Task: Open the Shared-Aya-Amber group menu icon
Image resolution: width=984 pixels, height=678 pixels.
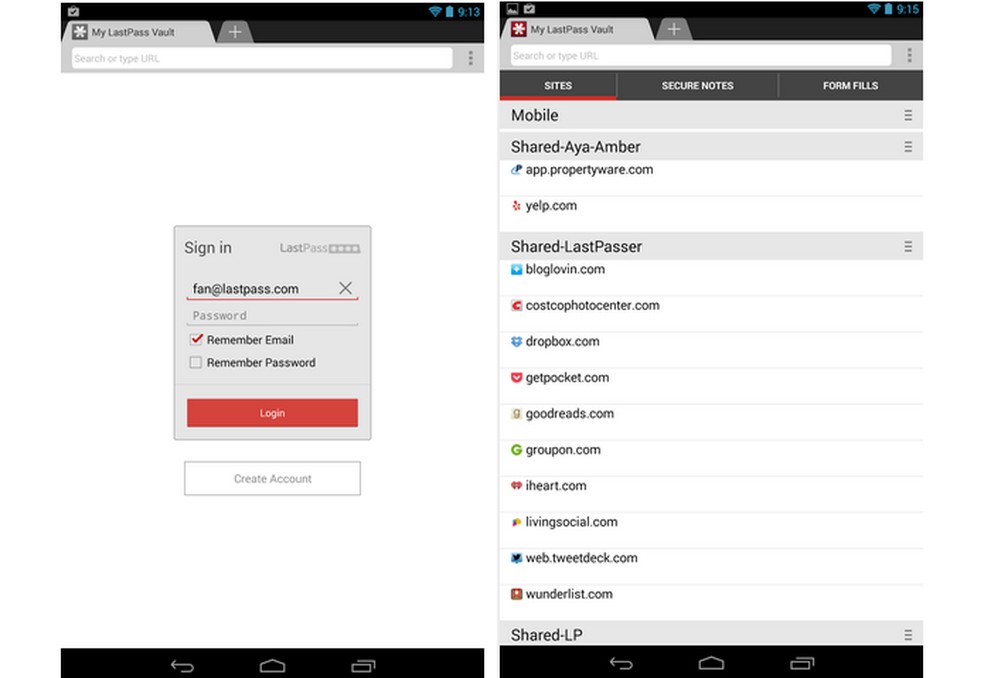Action: (907, 146)
